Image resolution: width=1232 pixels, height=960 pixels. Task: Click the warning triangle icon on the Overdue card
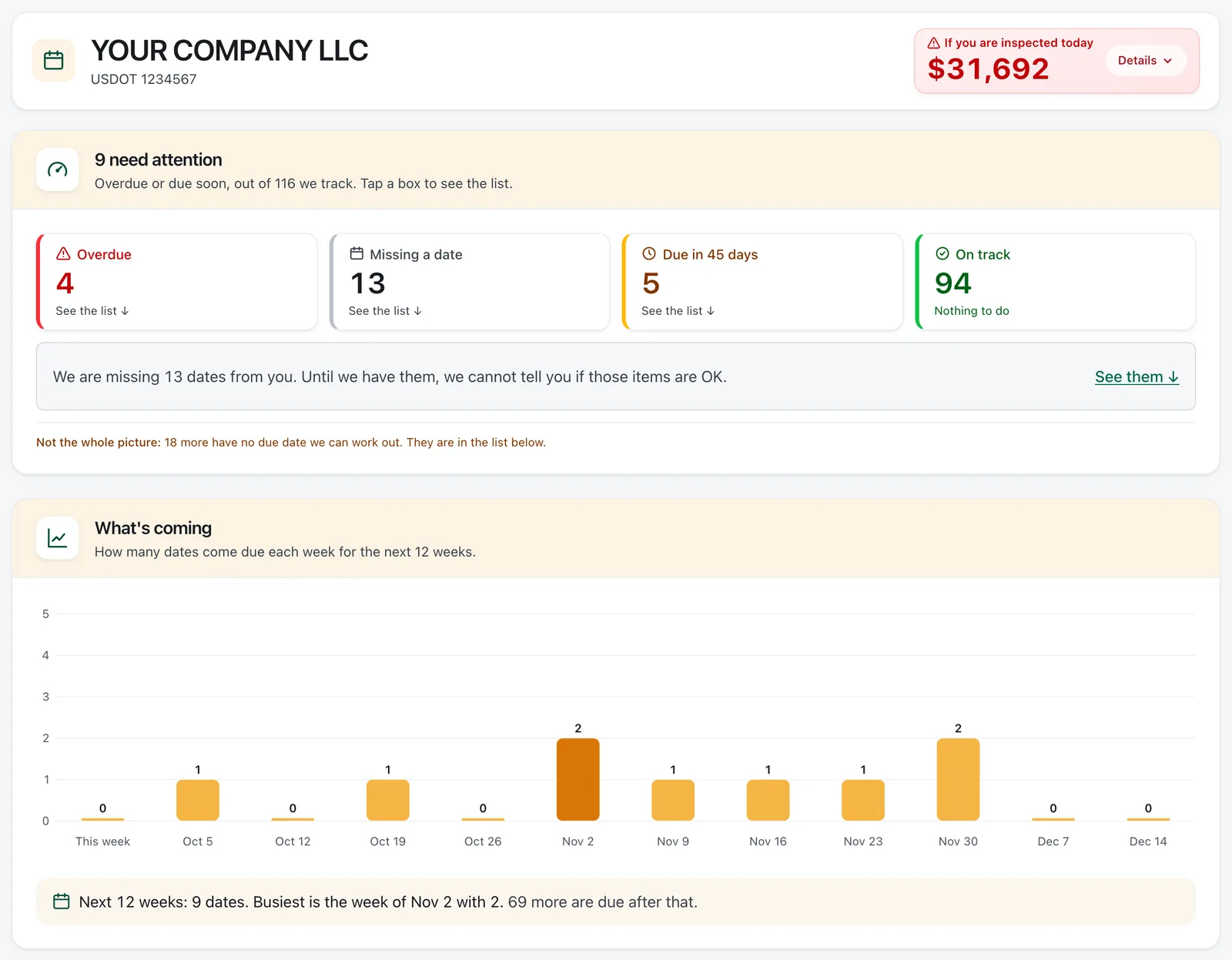tap(63, 254)
